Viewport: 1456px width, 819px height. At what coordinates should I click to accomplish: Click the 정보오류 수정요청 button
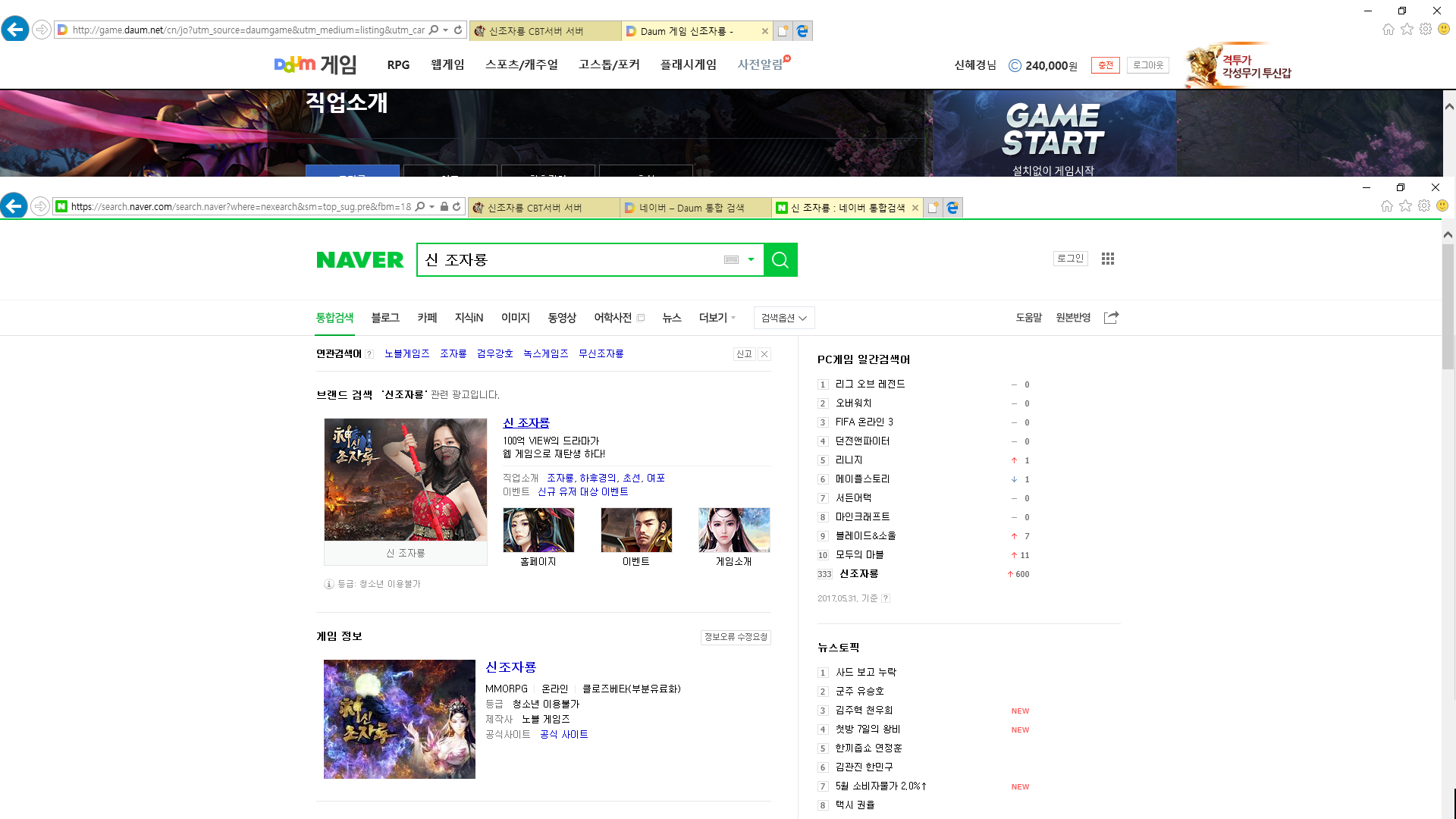736,637
